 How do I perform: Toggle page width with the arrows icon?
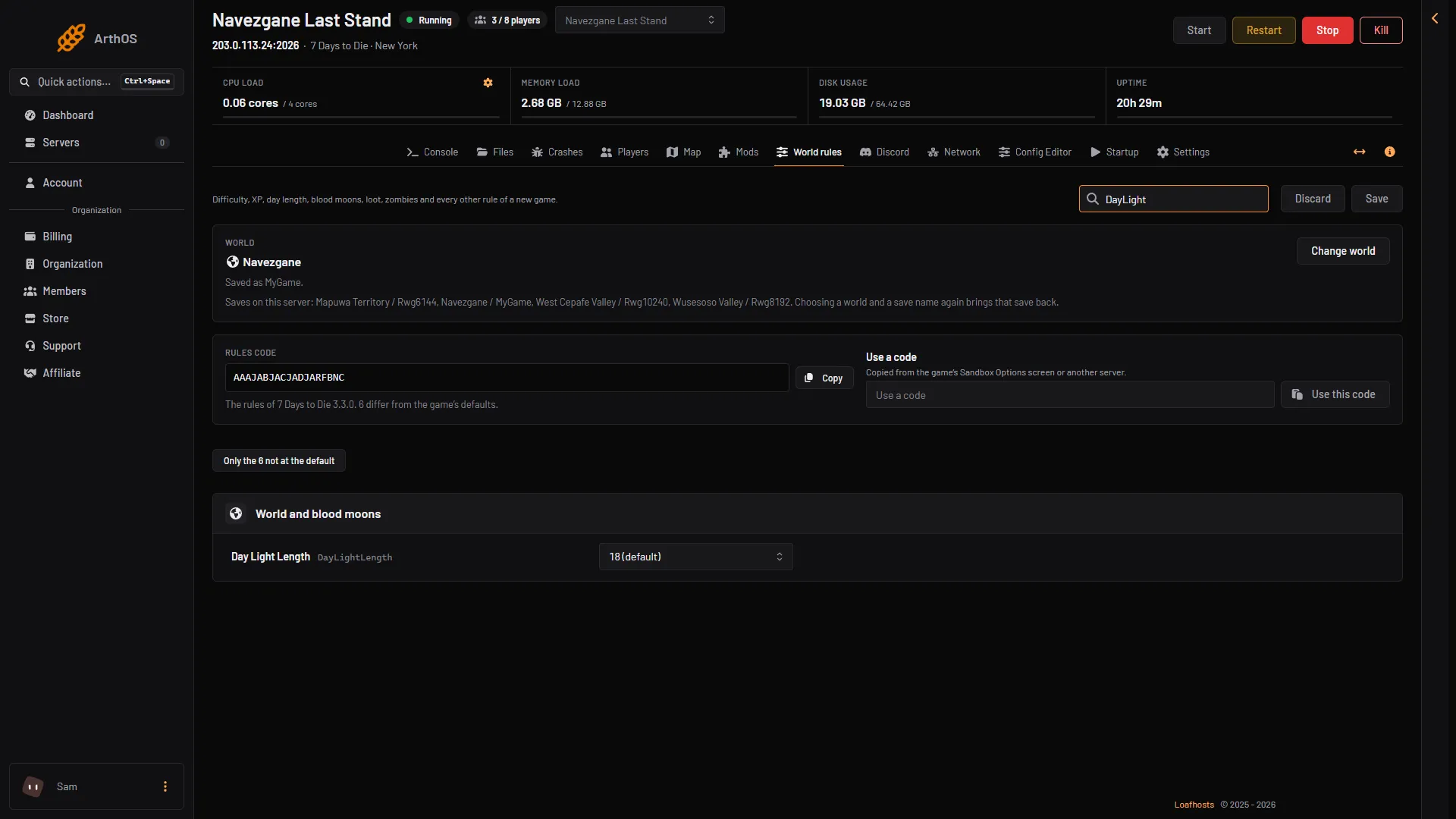click(1359, 152)
